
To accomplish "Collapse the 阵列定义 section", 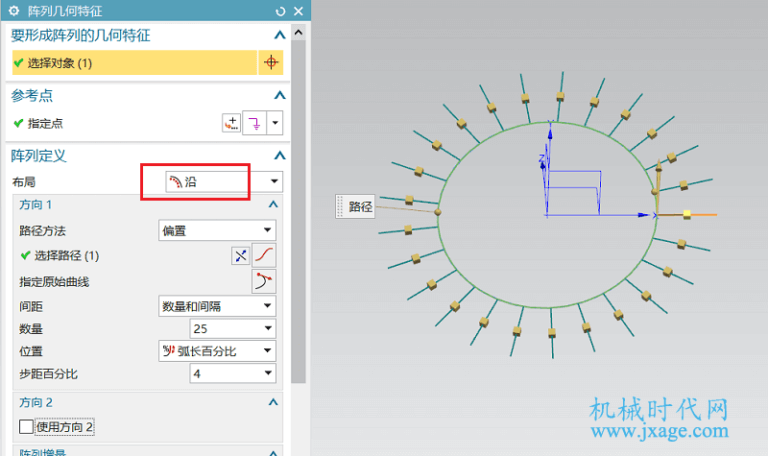I will [x=279, y=156].
